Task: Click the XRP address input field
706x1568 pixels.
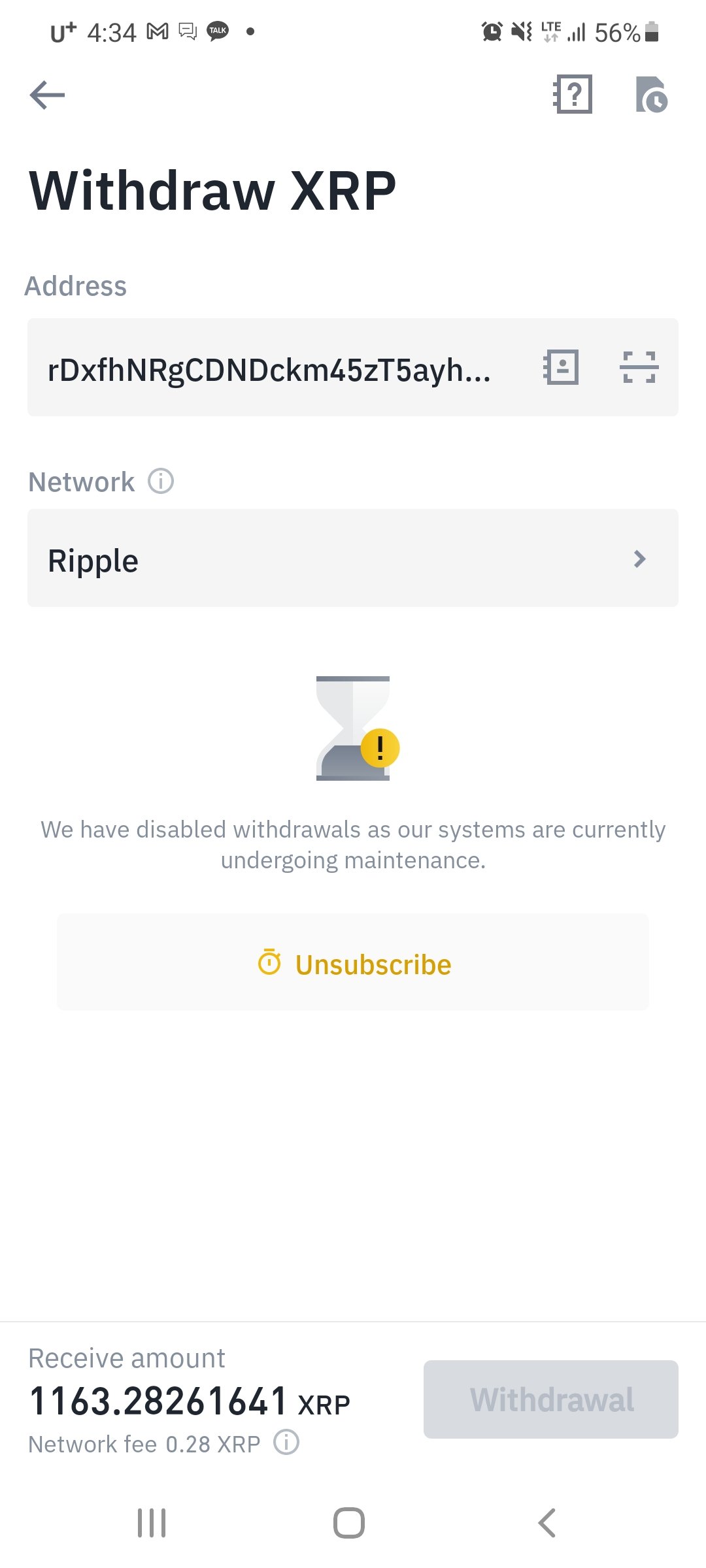Action: coord(275,368)
